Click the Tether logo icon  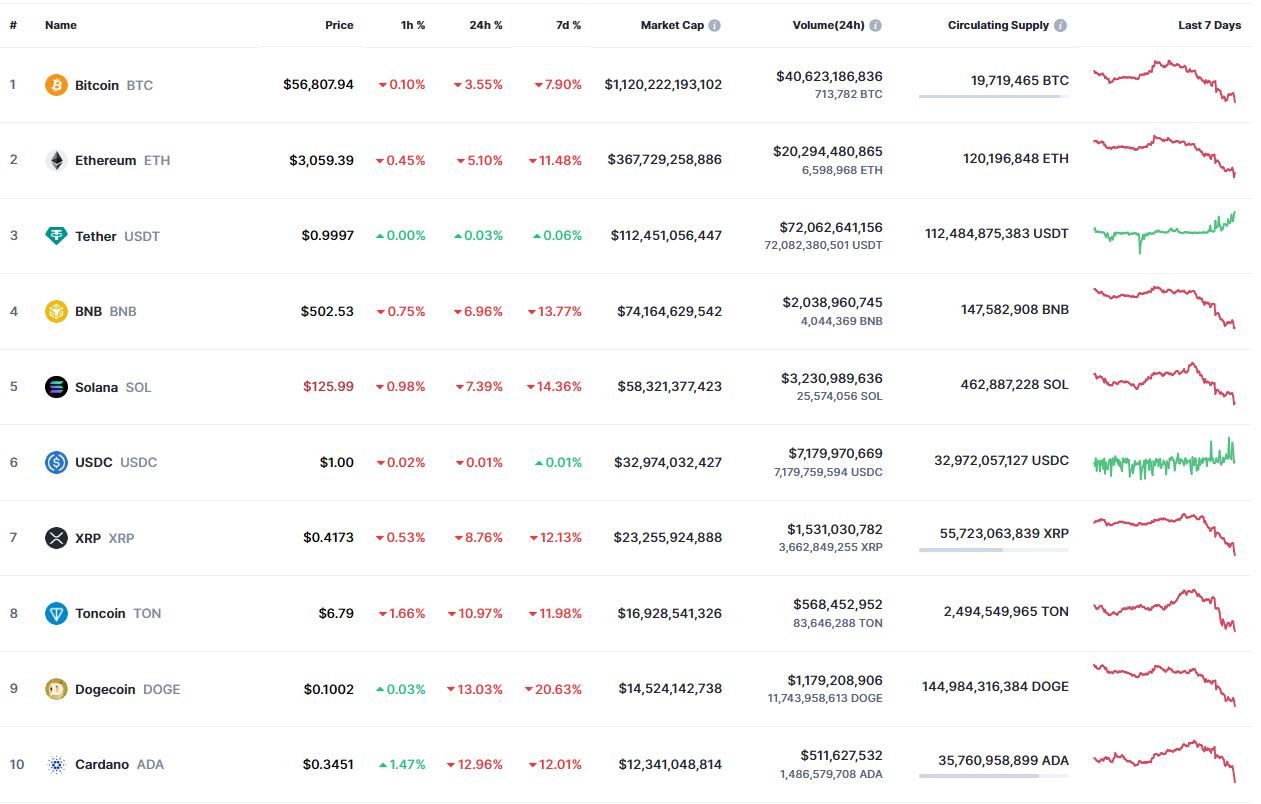click(56, 236)
